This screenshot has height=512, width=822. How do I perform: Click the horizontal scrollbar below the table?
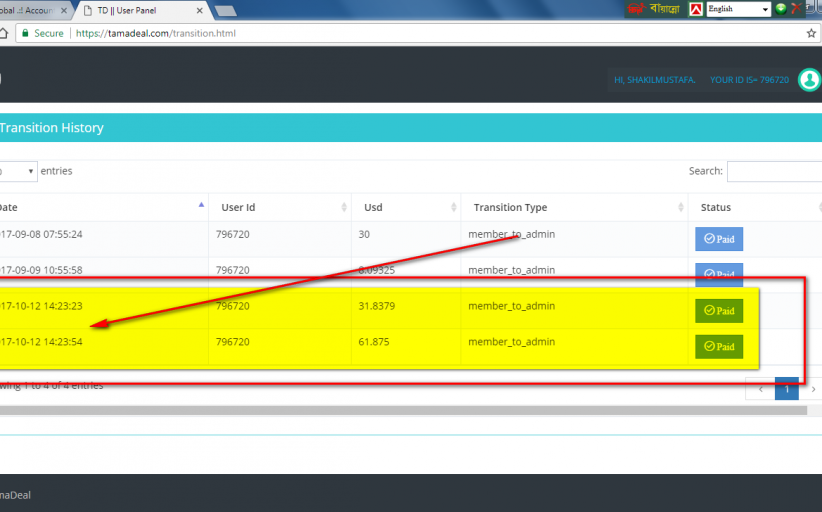400,410
